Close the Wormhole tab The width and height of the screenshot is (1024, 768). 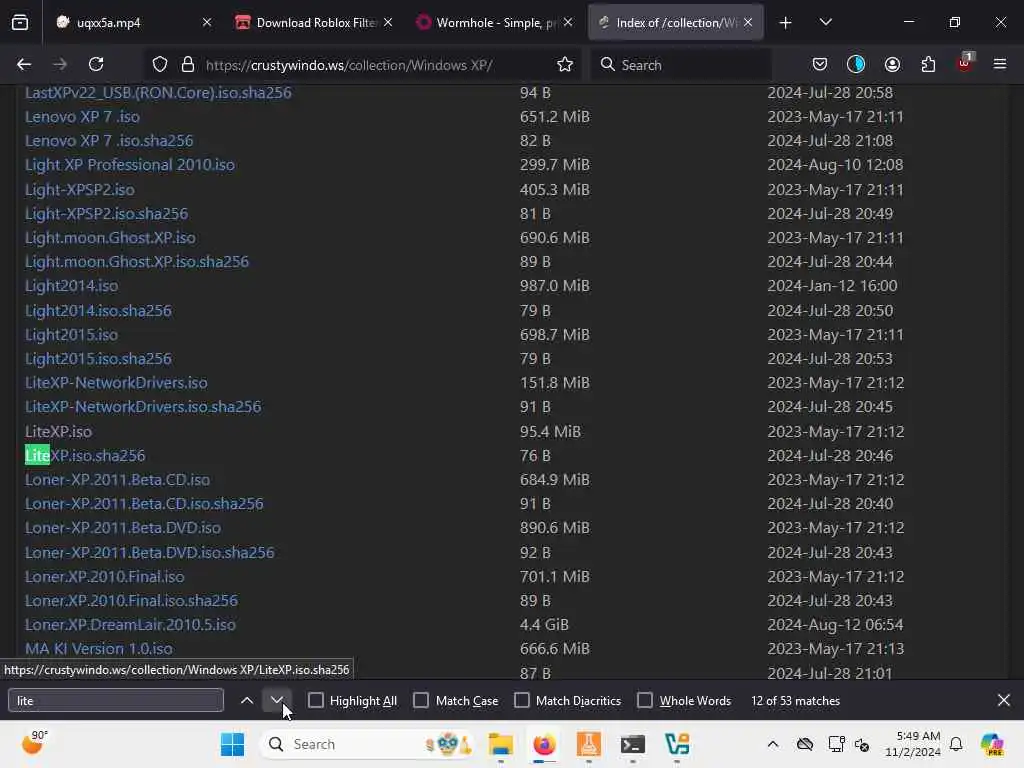pyautogui.click(x=568, y=23)
